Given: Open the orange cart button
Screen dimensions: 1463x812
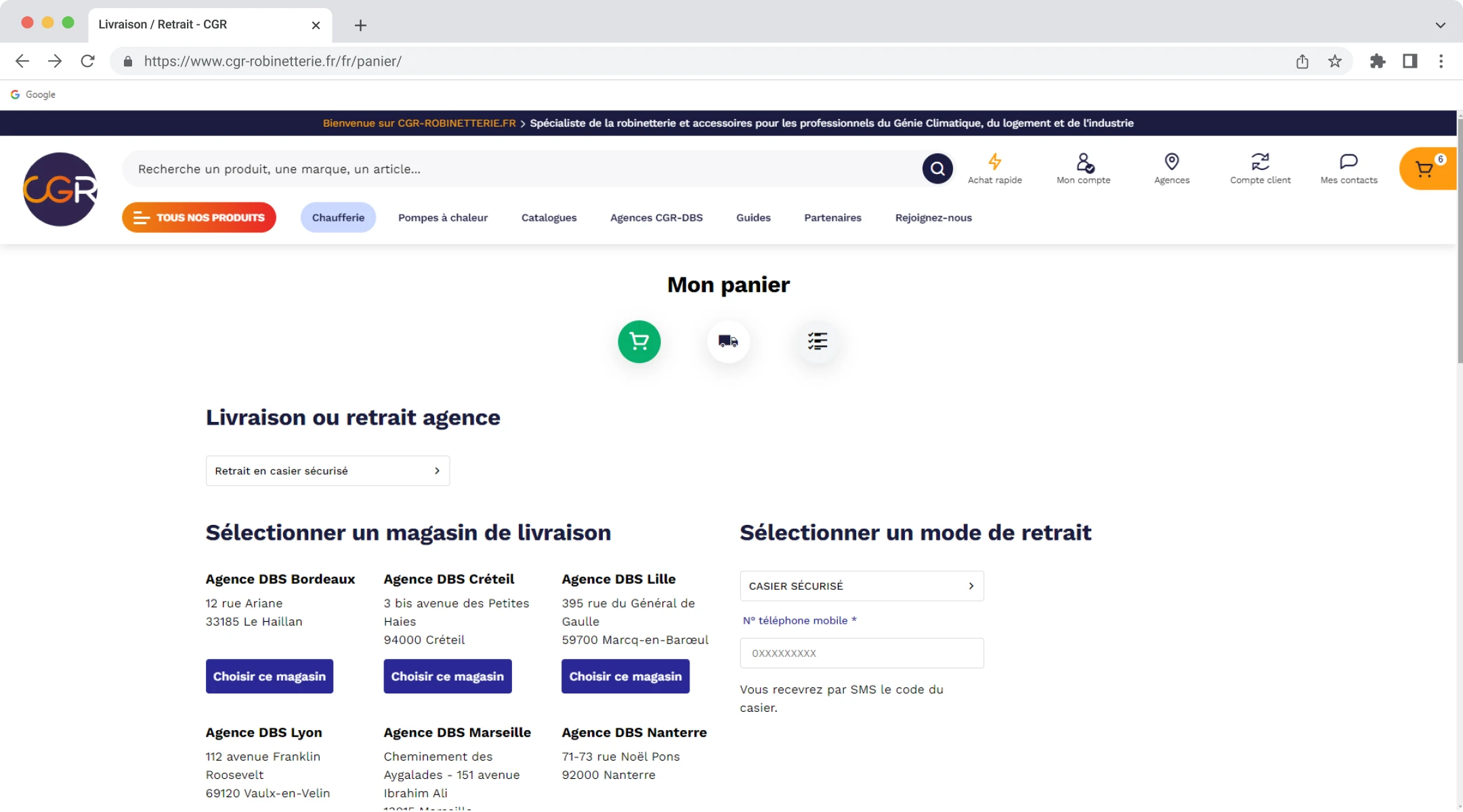Looking at the screenshot, I should 1428,169.
